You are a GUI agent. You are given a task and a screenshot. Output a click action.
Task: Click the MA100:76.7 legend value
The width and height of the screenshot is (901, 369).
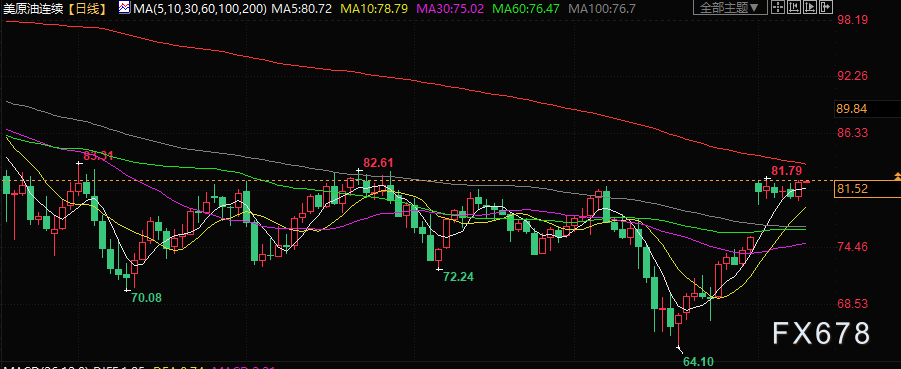tap(601, 9)
